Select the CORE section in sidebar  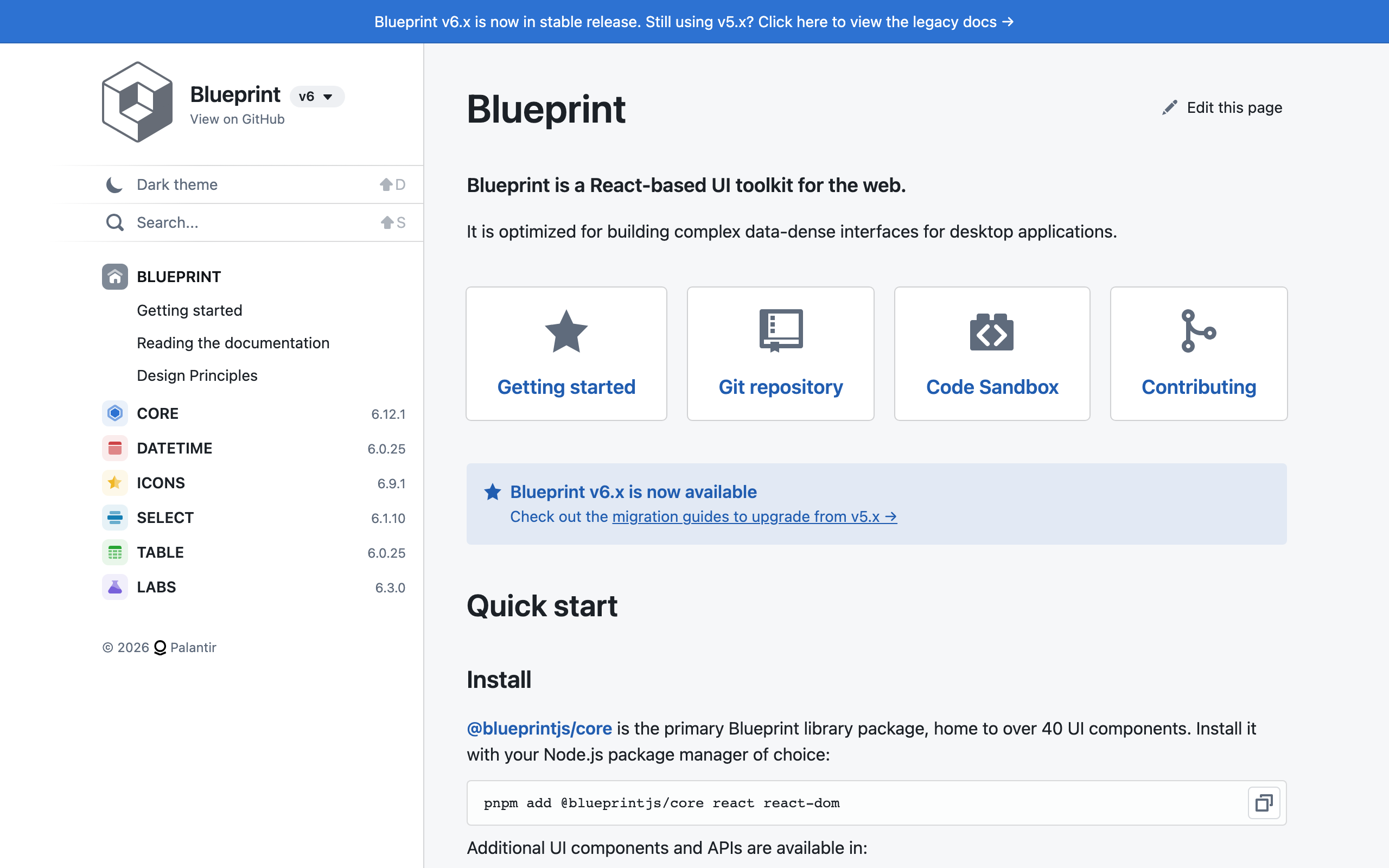[x=254, y=413]
